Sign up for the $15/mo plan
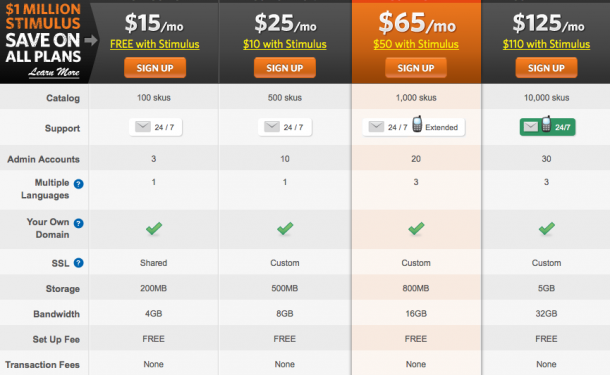Screen dimensions: 610x375 (x=155, y=68)
